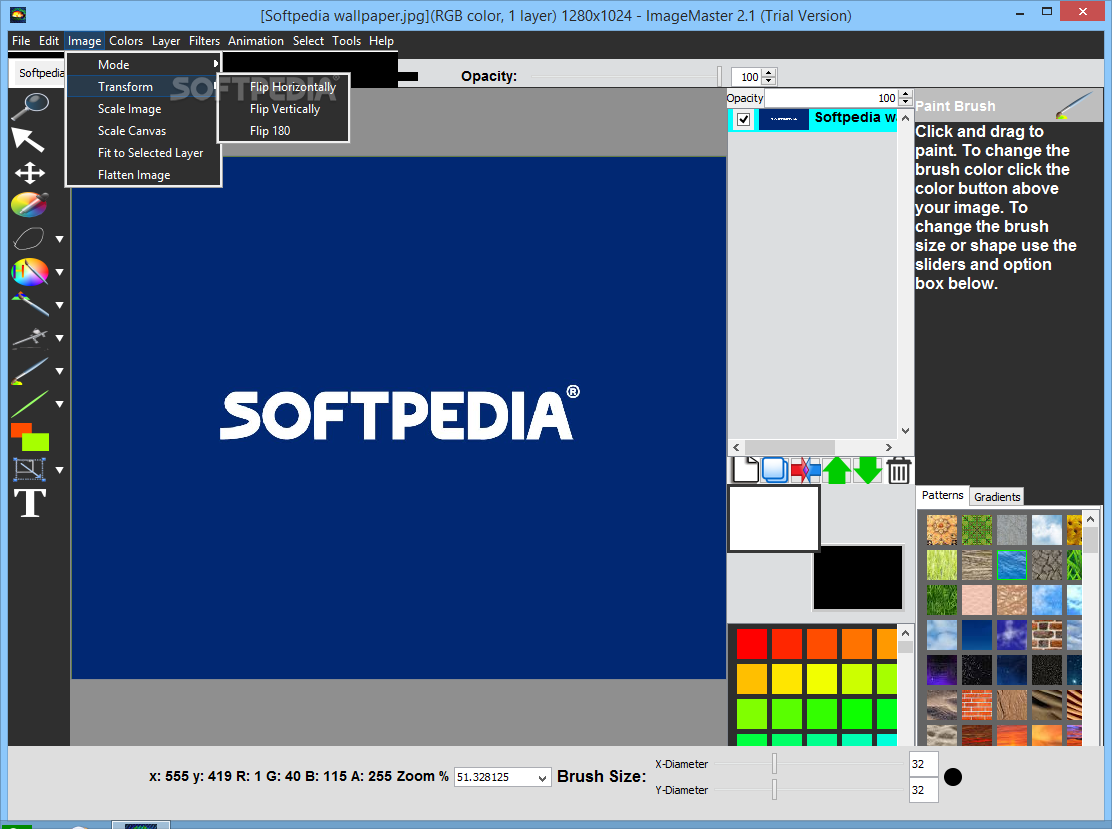1112x829 pixels.
Task: Select the four-way move tool
Action: click(30, 173)
